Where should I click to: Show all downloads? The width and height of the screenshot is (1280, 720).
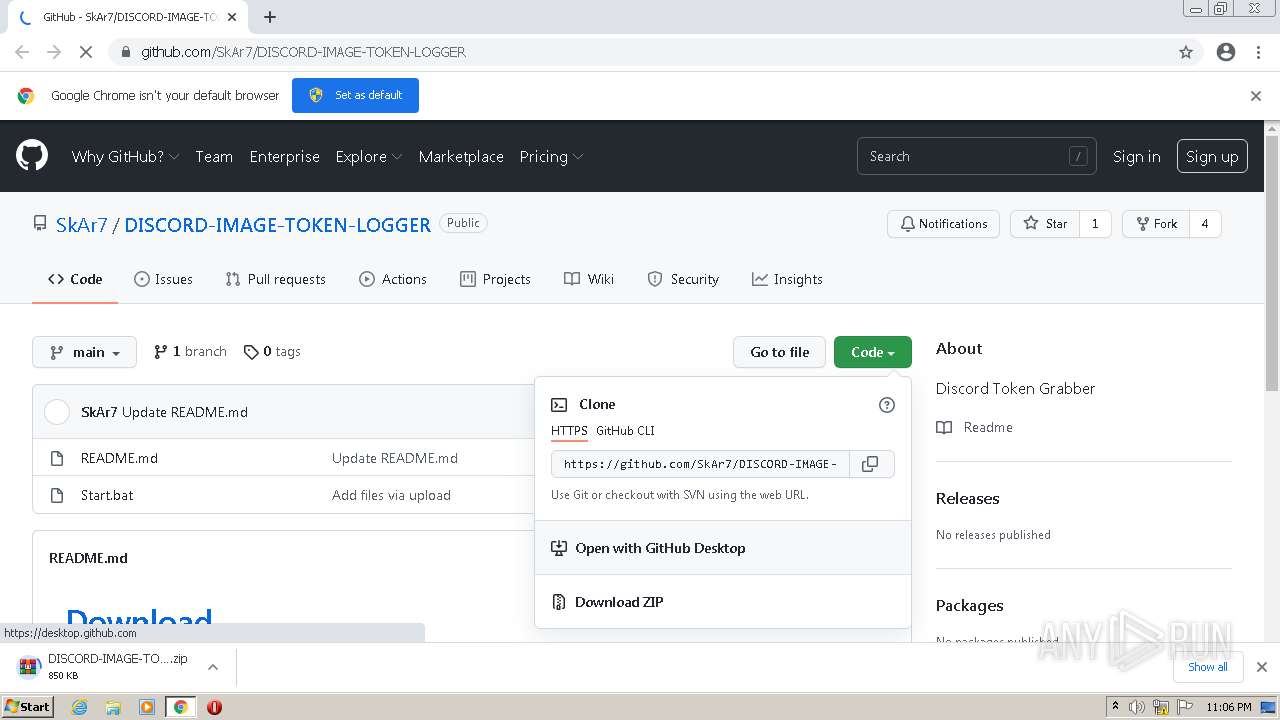click(1207, 667)
